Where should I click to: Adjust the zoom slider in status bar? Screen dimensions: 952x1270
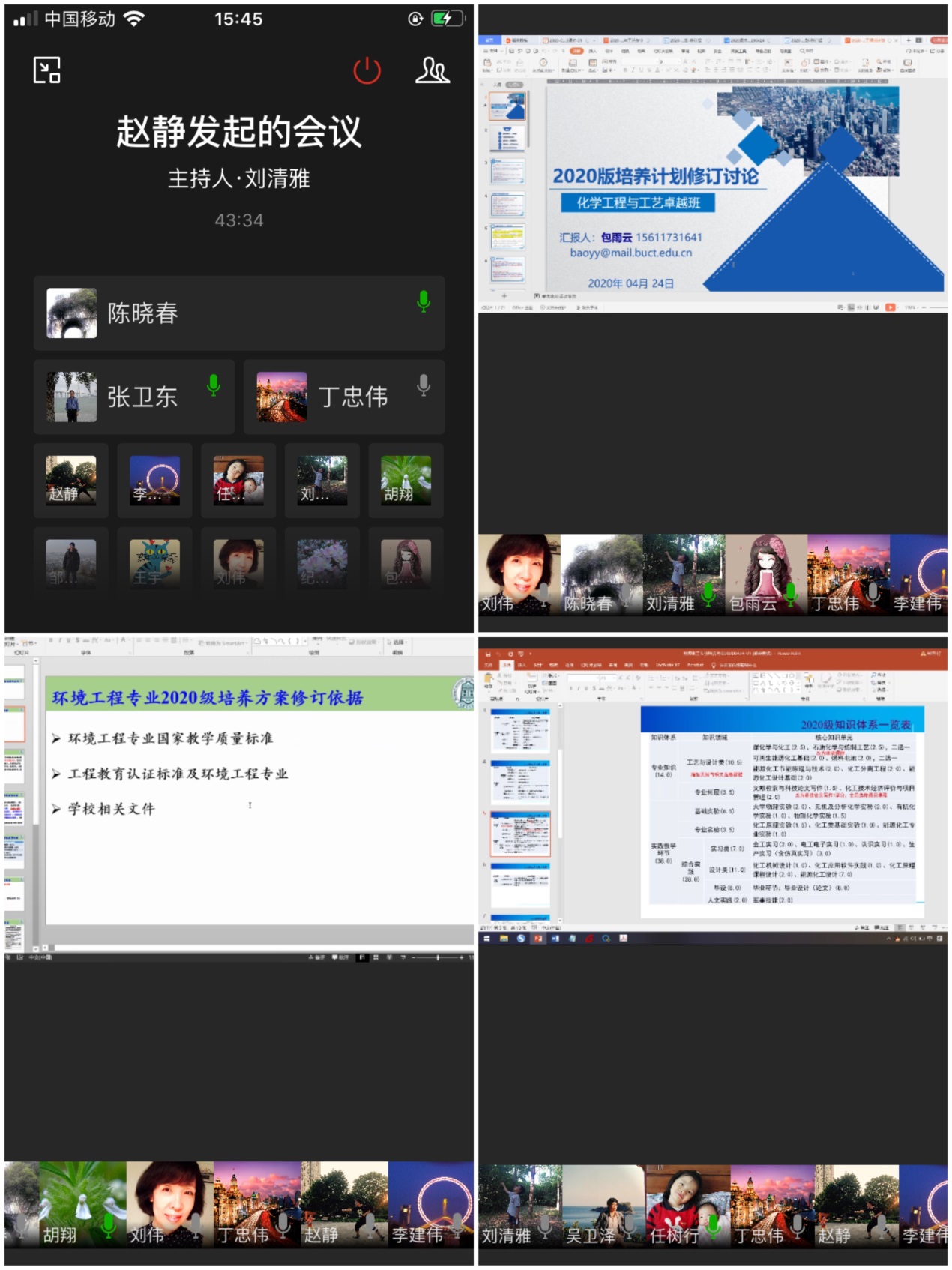438,957
